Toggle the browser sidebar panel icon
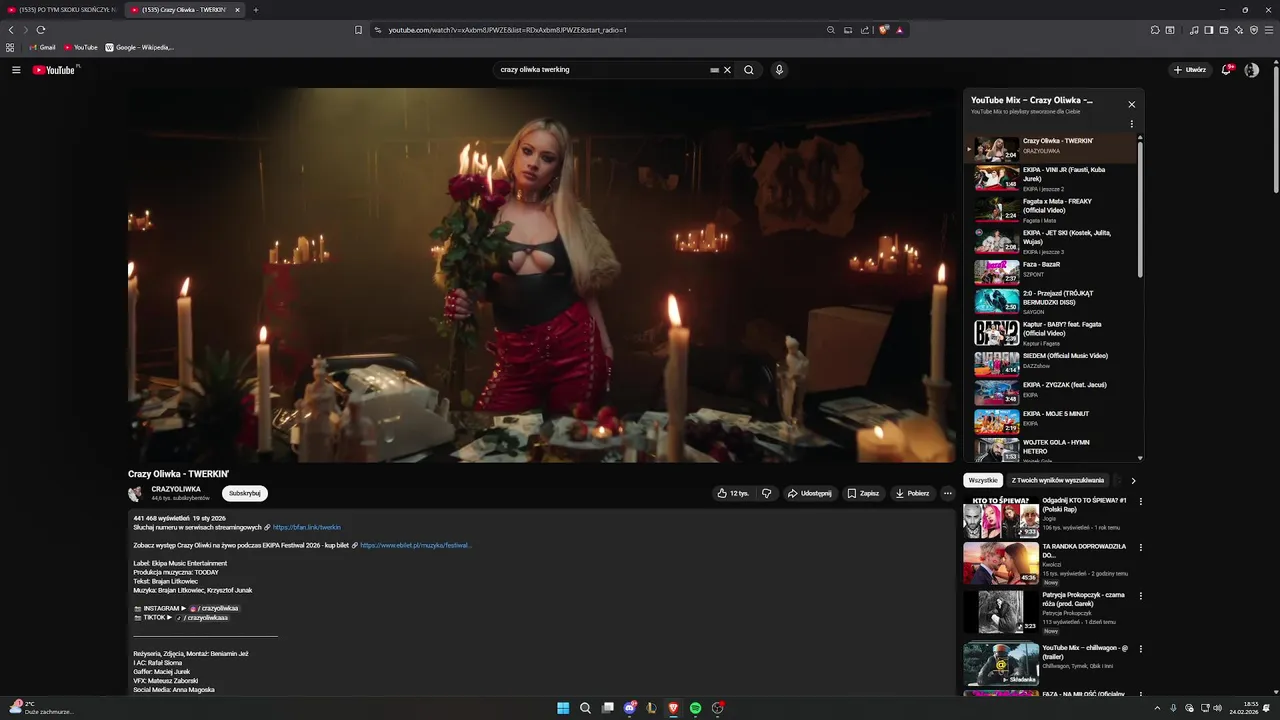This screenshot has width=1280, height=720. [x=1209, y=30]
